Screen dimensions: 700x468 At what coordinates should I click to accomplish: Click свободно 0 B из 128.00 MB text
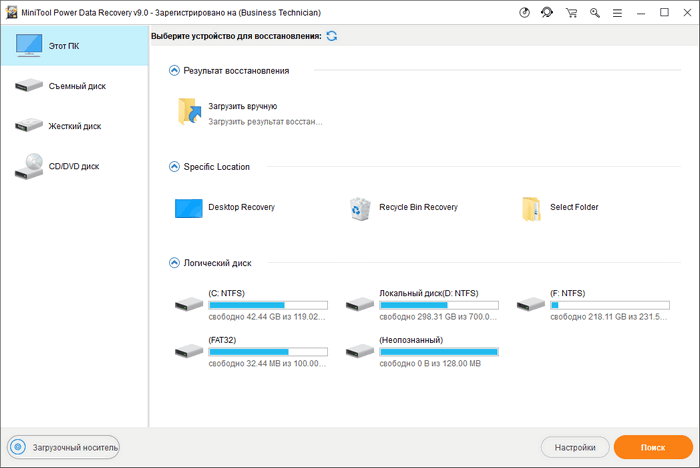pyautogui.click(x=430, y=364)
